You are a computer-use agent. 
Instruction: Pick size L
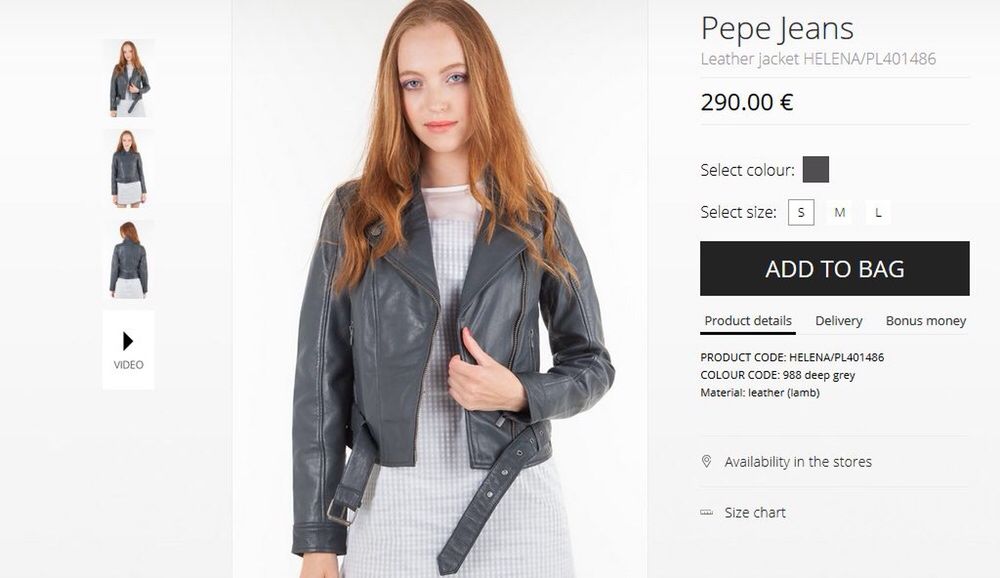coord(878,212)
